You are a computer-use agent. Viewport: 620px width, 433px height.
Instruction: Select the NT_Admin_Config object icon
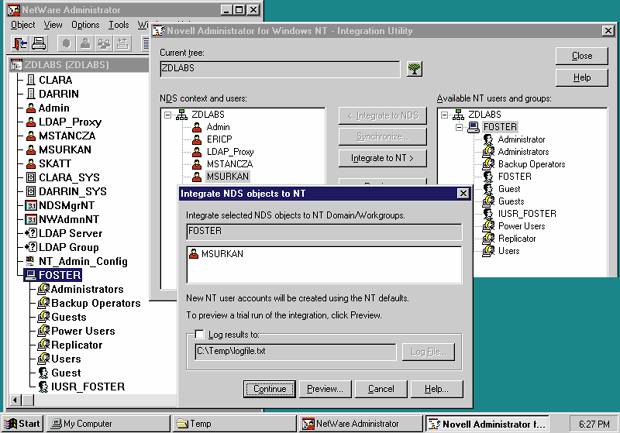[31, 261]
